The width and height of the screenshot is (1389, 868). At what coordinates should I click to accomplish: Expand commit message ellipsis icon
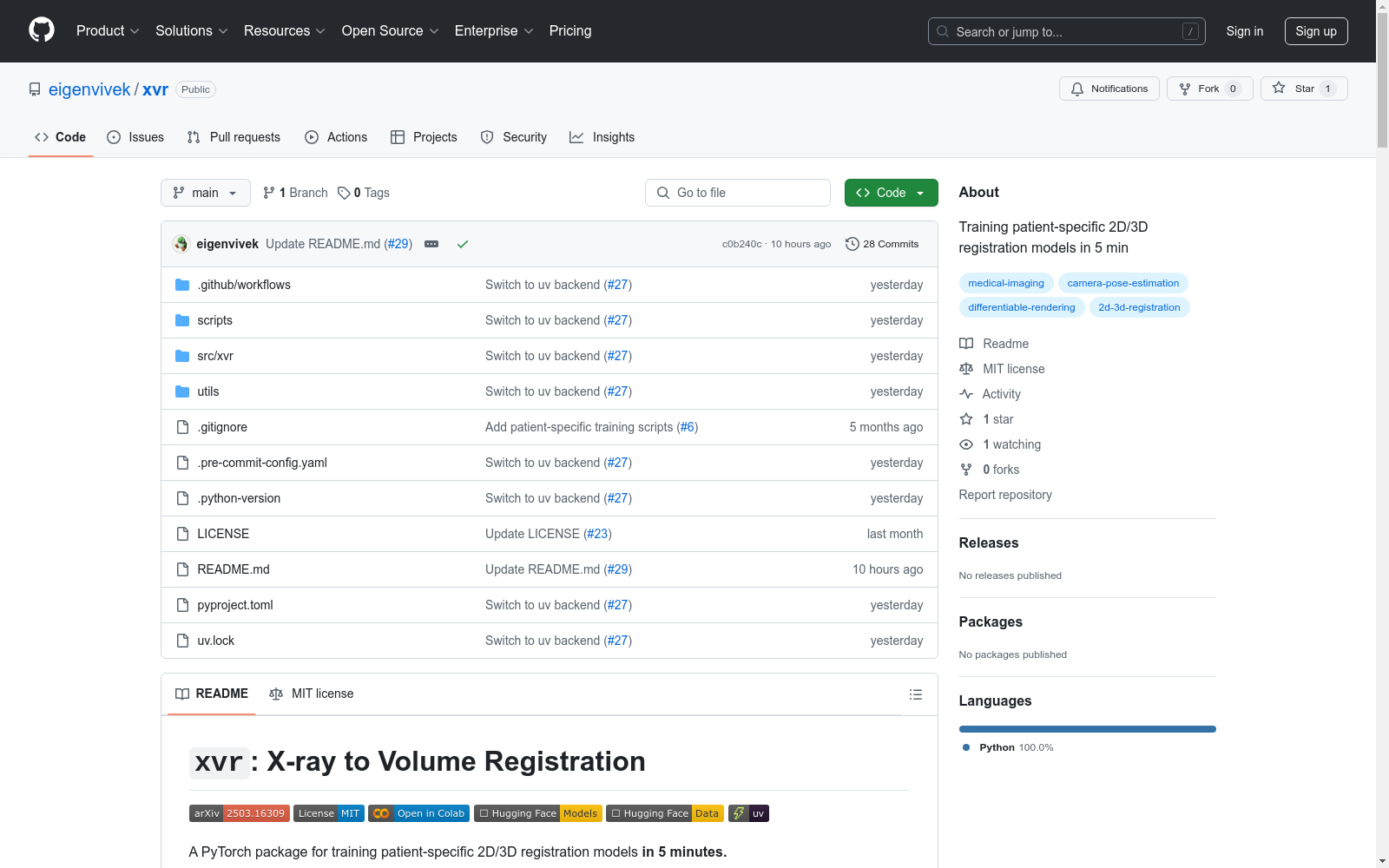coord(431,244)
